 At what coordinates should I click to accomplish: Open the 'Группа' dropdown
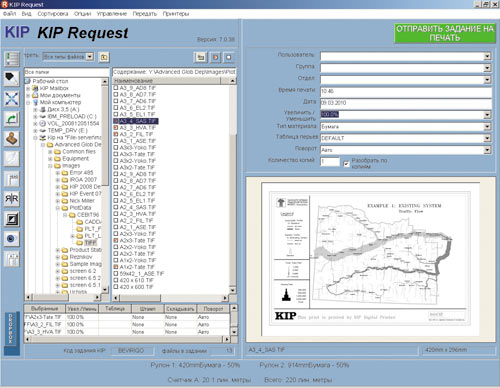[487, 68]
